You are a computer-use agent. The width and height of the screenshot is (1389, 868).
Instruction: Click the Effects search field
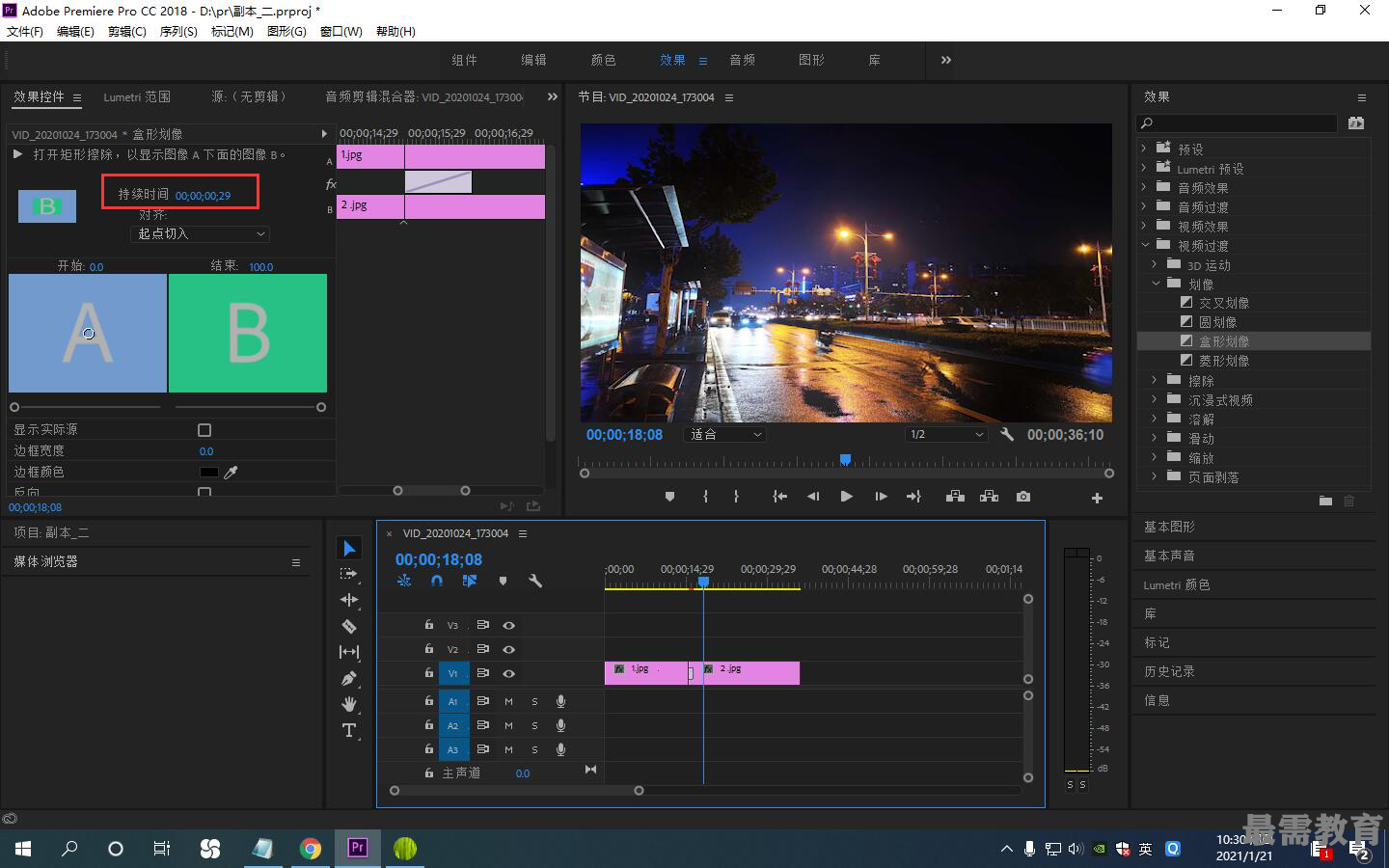click(1238, 123)
